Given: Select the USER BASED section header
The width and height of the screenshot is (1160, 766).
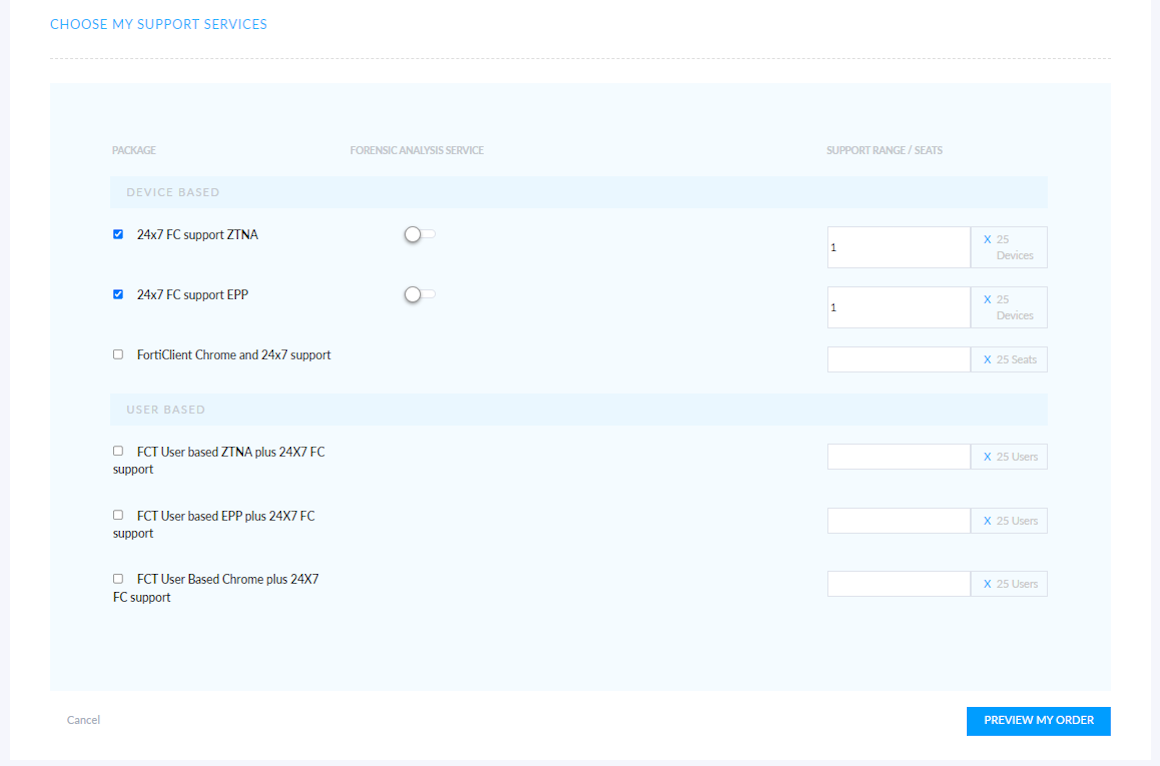Looking at the screenshot, I should tap(165, 409).
